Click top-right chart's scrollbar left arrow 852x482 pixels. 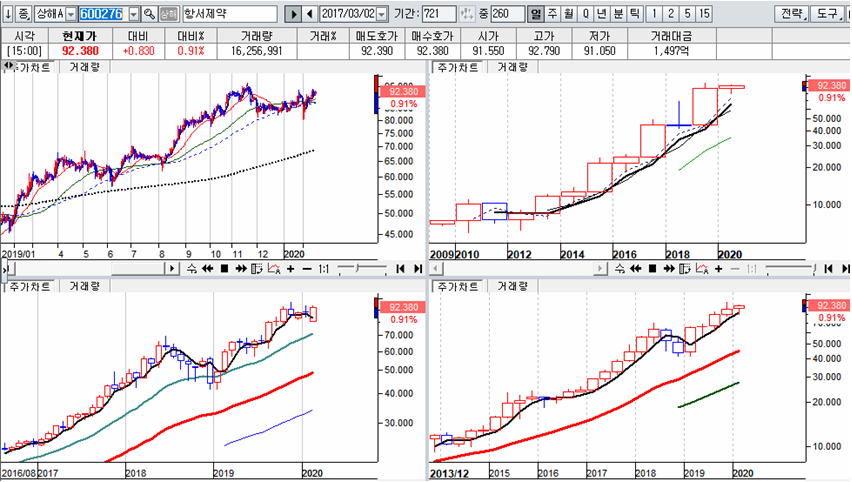[x=436, y=268]
